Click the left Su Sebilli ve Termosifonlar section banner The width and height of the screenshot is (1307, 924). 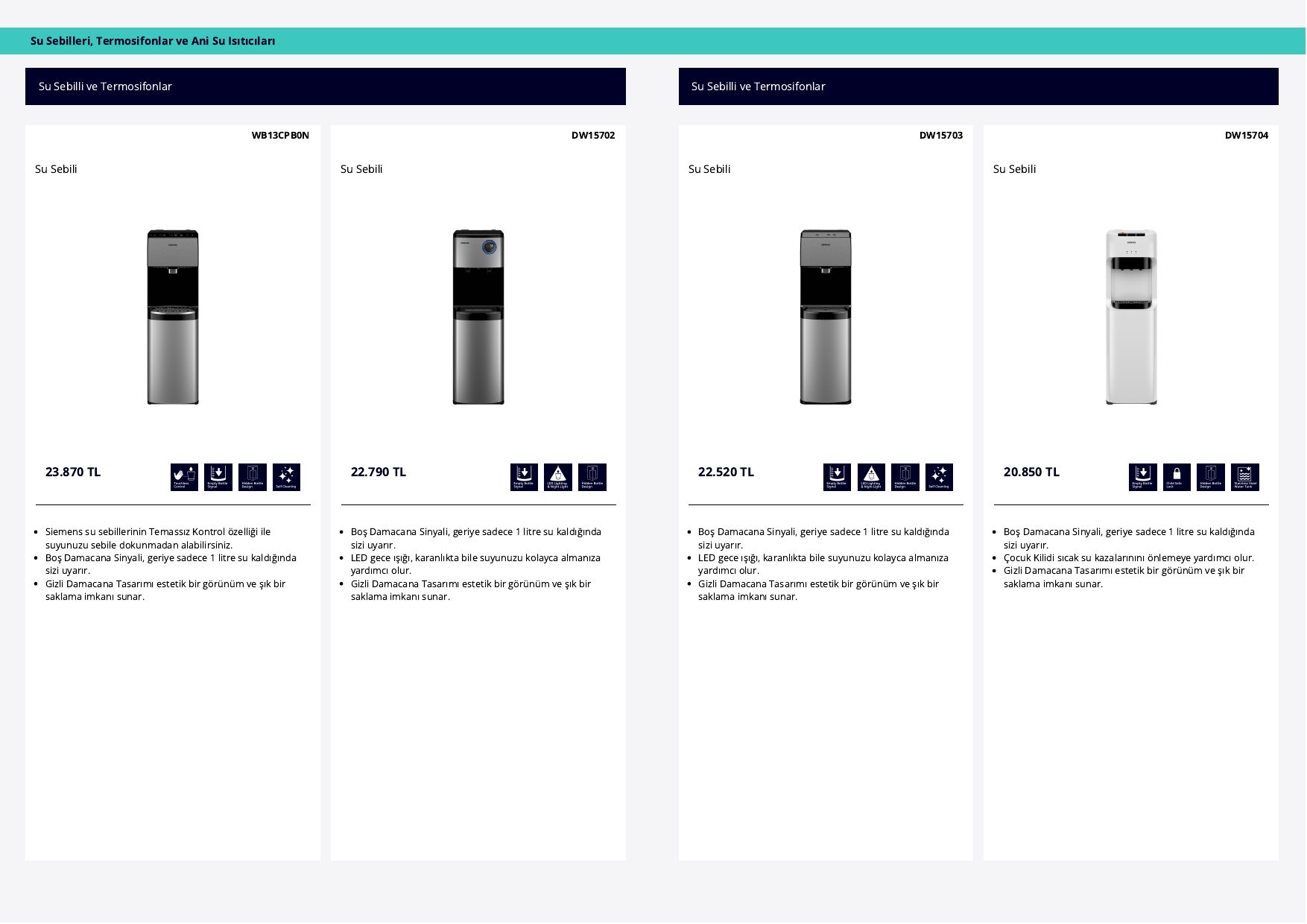click(x=326, y=86)
